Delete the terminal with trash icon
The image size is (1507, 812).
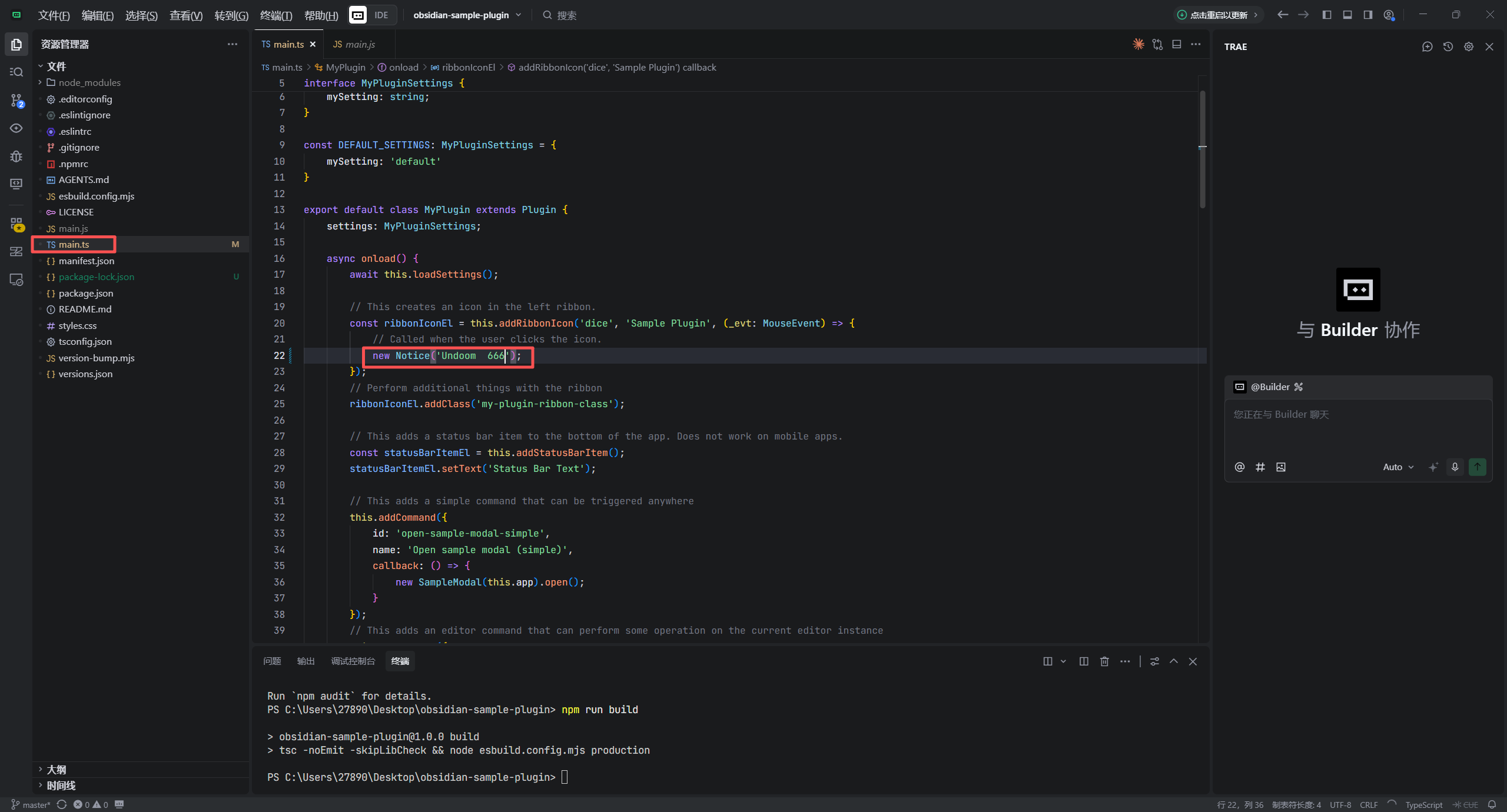[x=1104, y=661]
